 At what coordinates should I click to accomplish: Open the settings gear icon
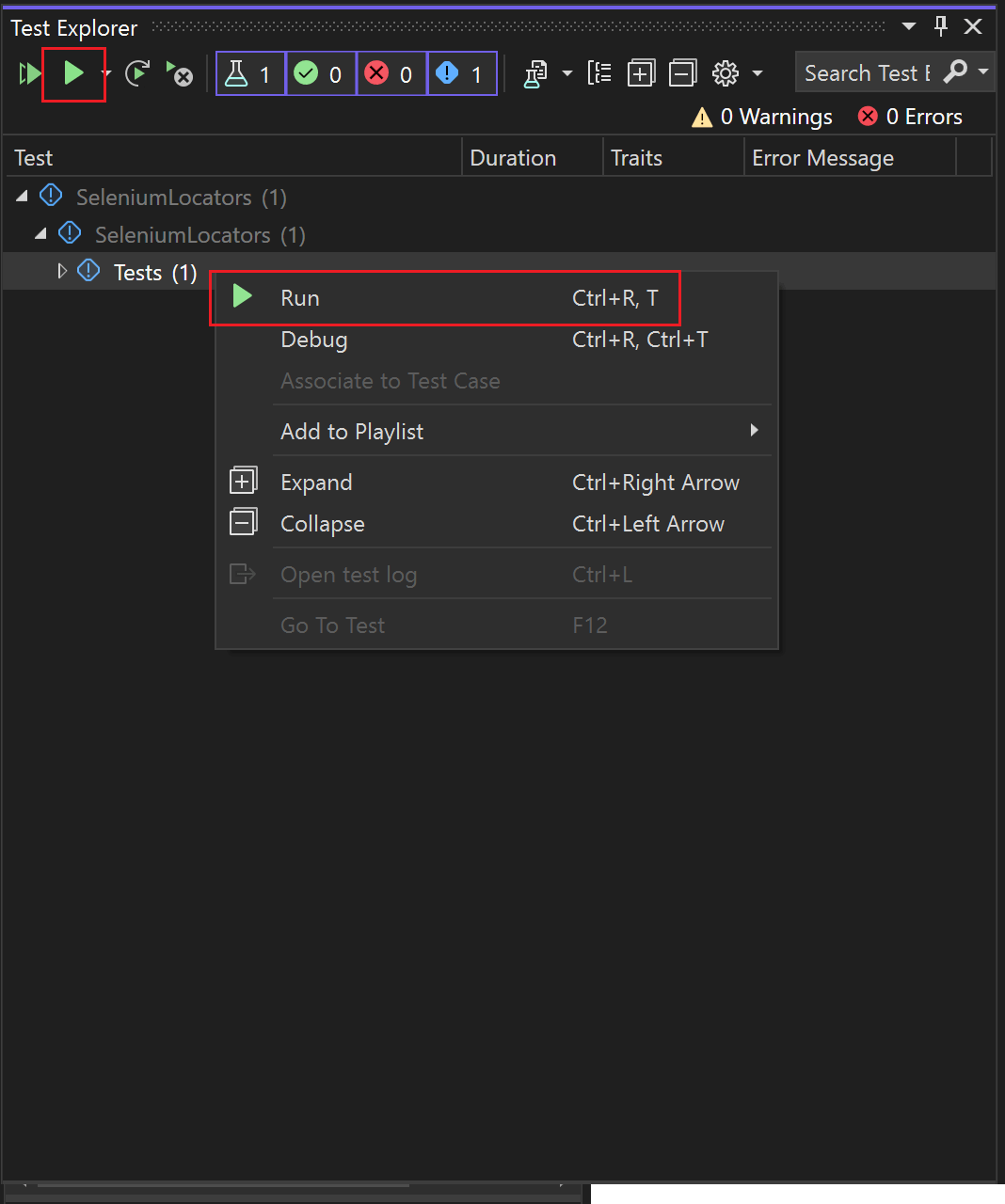(726, 73)
